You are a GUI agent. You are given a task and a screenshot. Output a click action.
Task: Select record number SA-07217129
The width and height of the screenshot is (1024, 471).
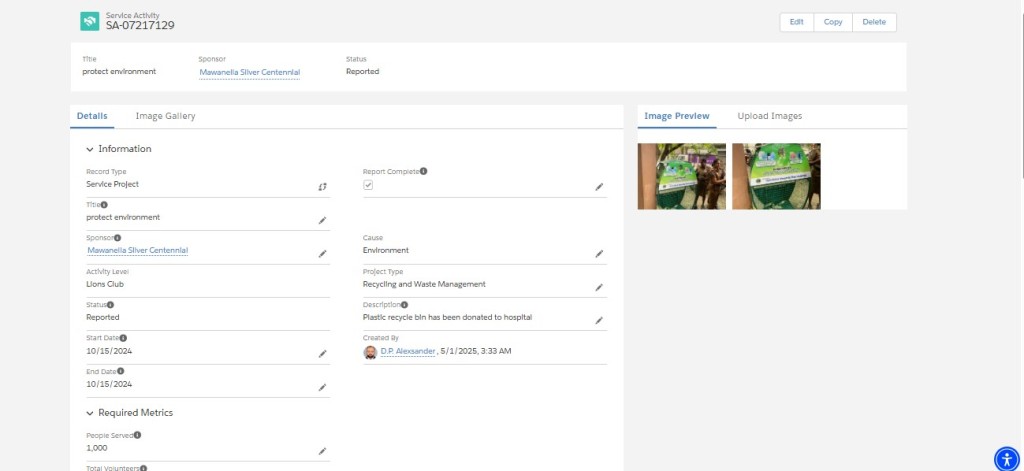click(x=140, y=25)
